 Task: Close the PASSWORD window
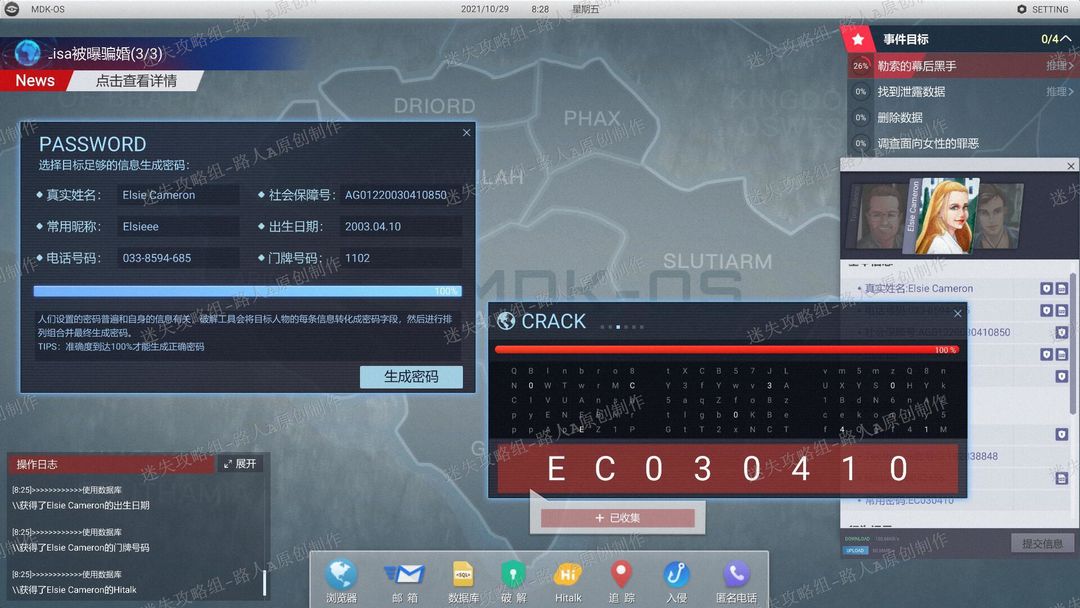(466, 132)
